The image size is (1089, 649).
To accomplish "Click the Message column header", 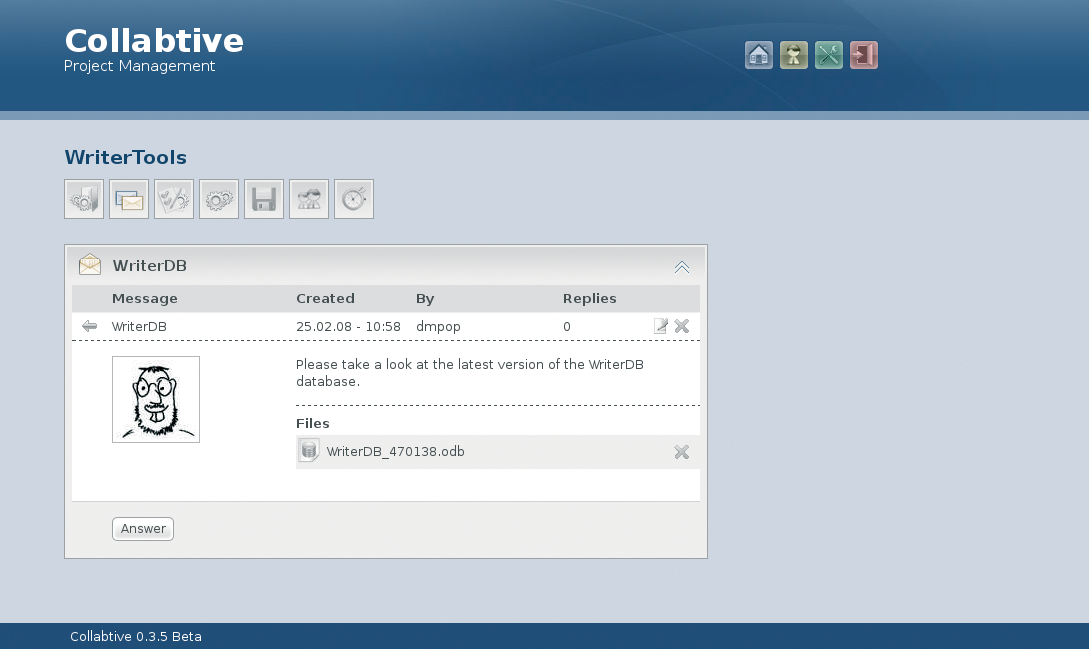I will (x=144, y=299).
